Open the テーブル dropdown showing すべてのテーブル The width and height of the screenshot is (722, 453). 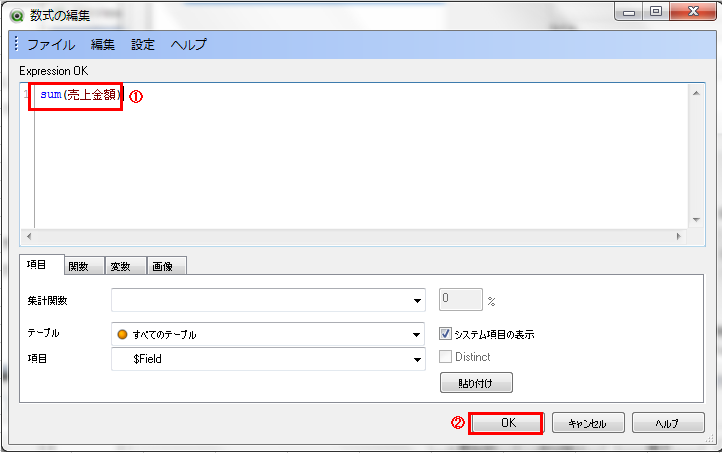tap(268, 334)
